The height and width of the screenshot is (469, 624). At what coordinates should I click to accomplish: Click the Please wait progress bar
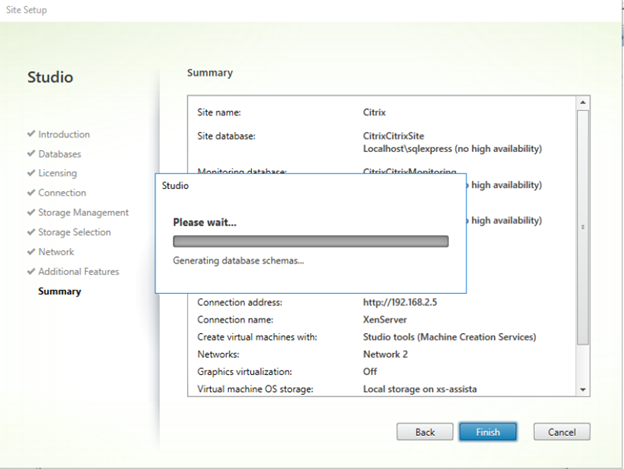point(310,241)
